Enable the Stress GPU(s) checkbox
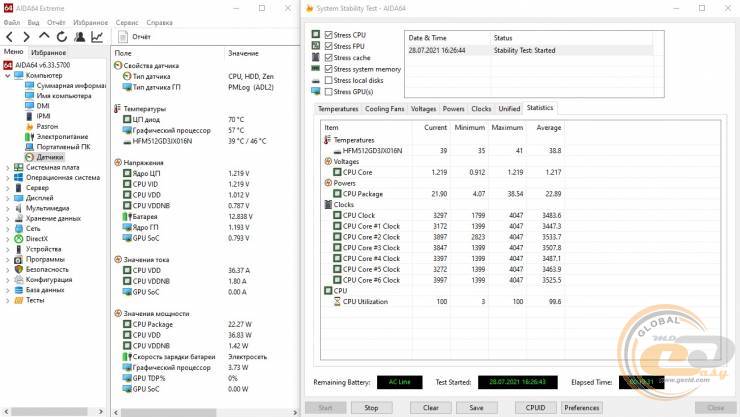 pyautogui.click(x=328, y=92)
